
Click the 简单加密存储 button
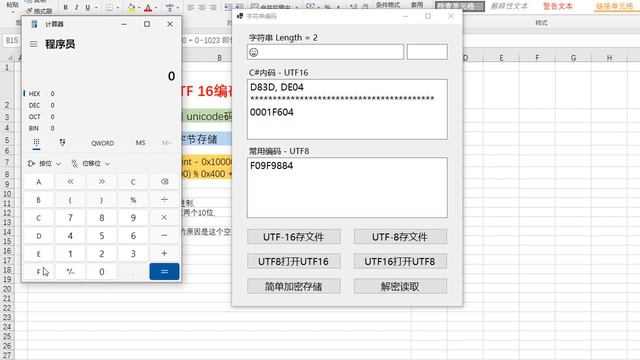pos(293,287)
